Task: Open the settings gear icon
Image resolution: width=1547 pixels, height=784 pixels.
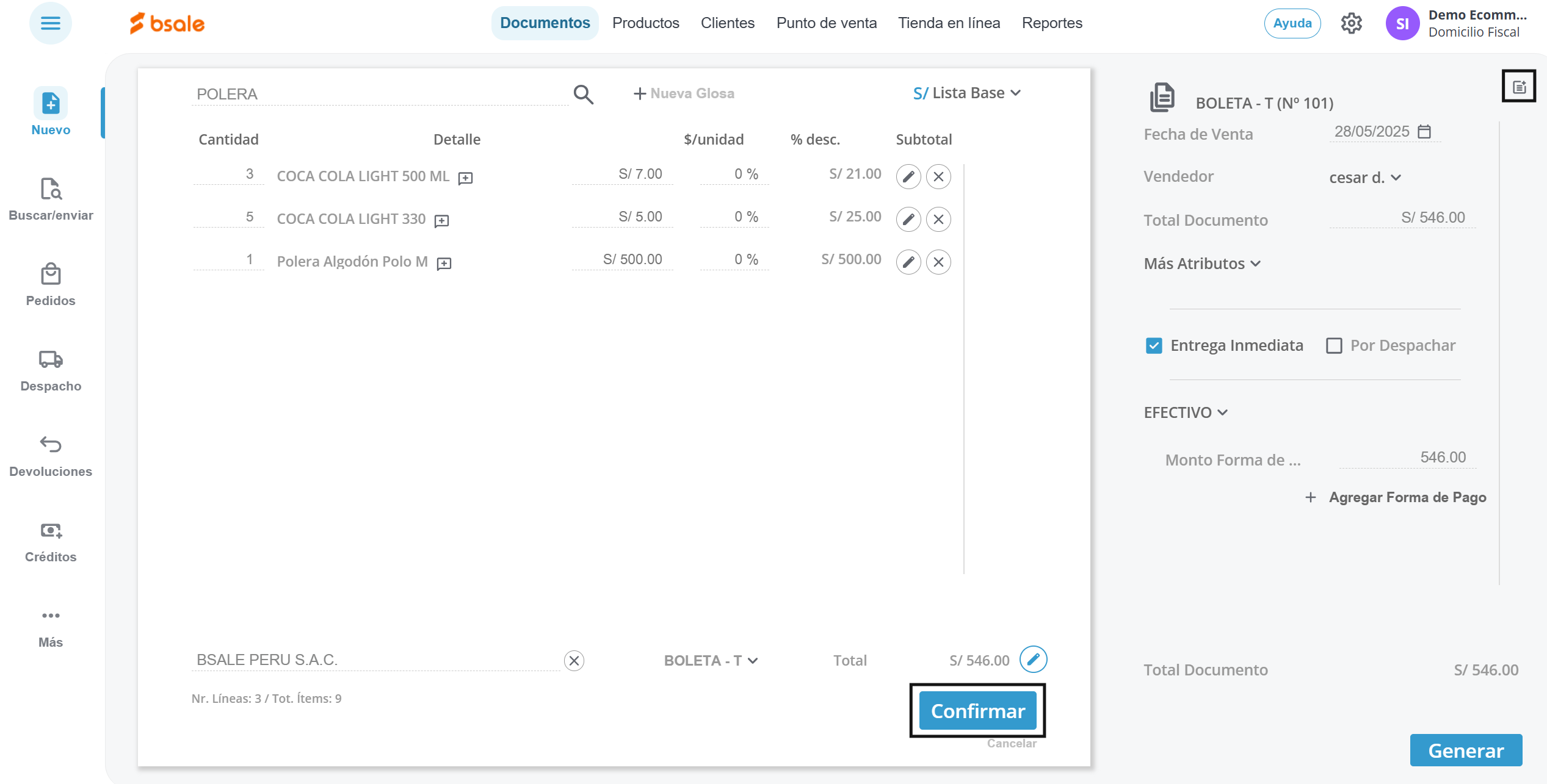Action: tap(1351, 24)
